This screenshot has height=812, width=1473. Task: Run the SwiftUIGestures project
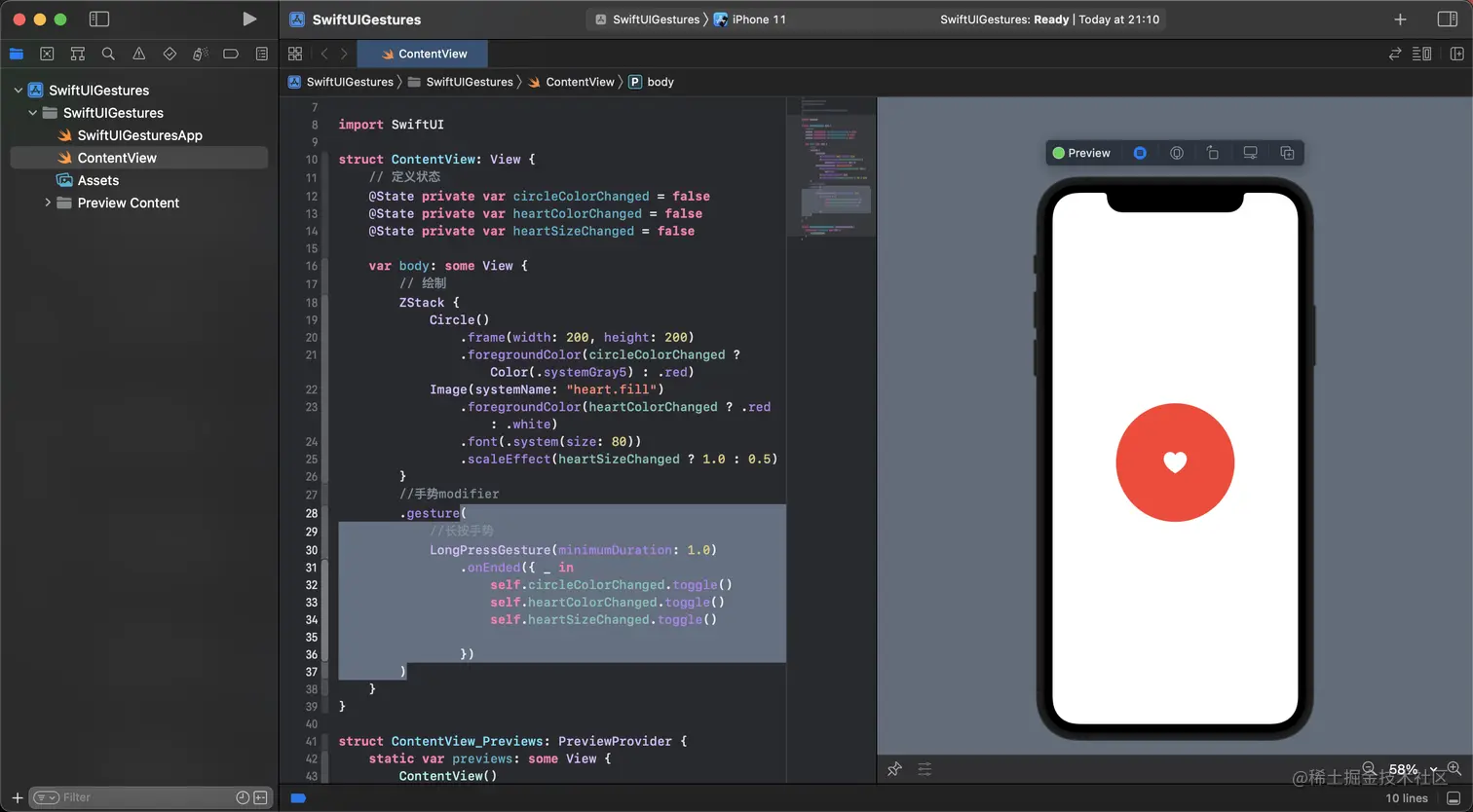(x=249, y=18)
